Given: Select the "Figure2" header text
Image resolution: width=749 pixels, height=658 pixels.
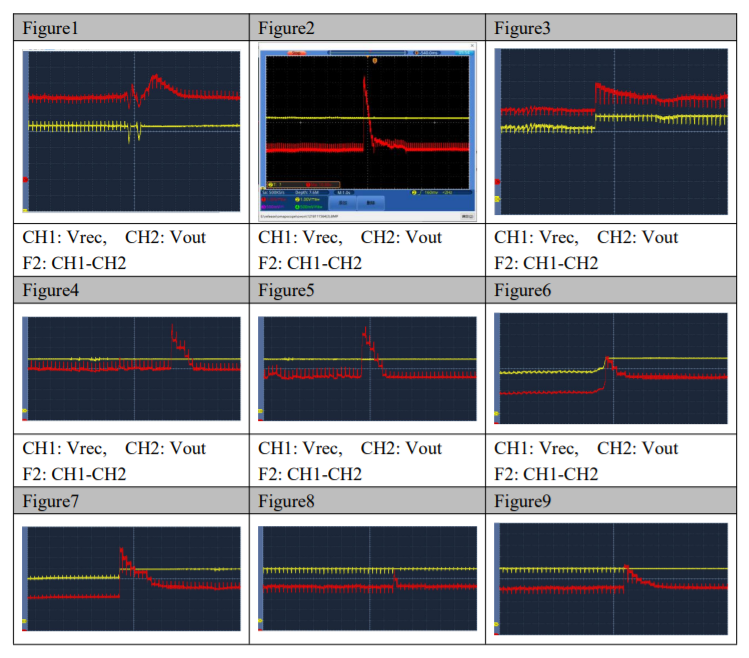Looking at the screenshot, I should pos(286,28).
